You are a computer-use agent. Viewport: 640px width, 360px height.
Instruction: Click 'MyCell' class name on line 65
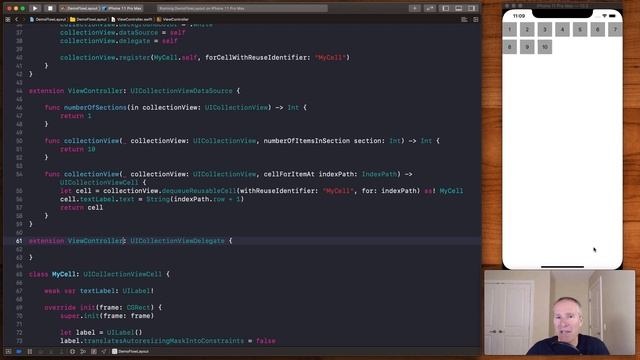[64, 274]
